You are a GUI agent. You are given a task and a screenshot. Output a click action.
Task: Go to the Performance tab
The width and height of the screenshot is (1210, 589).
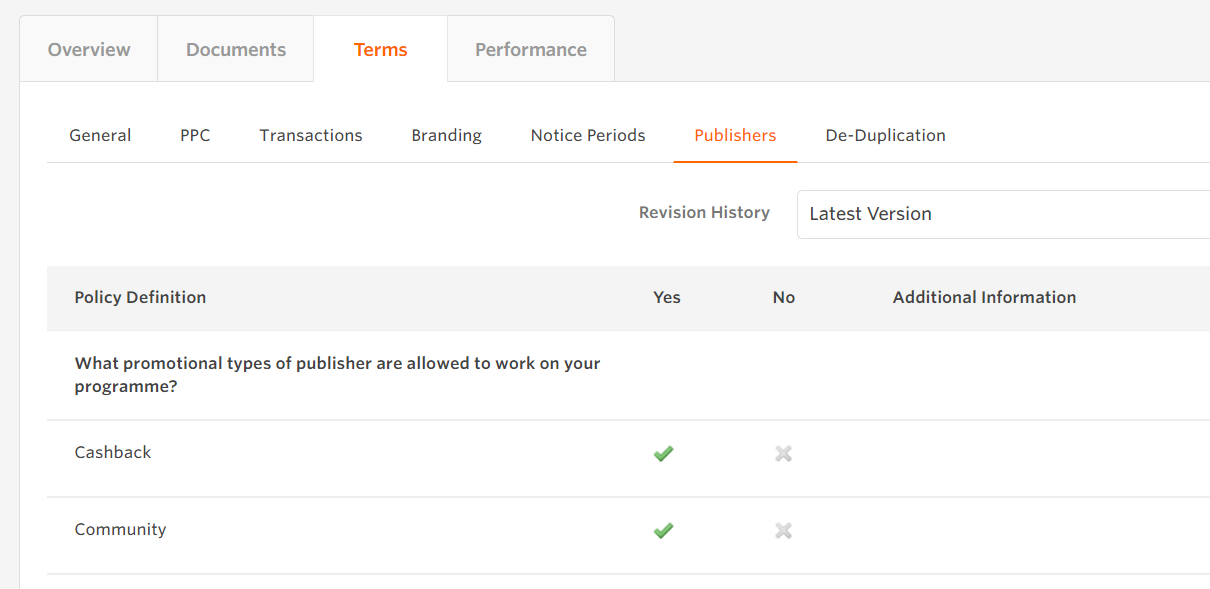click(531, 50)
